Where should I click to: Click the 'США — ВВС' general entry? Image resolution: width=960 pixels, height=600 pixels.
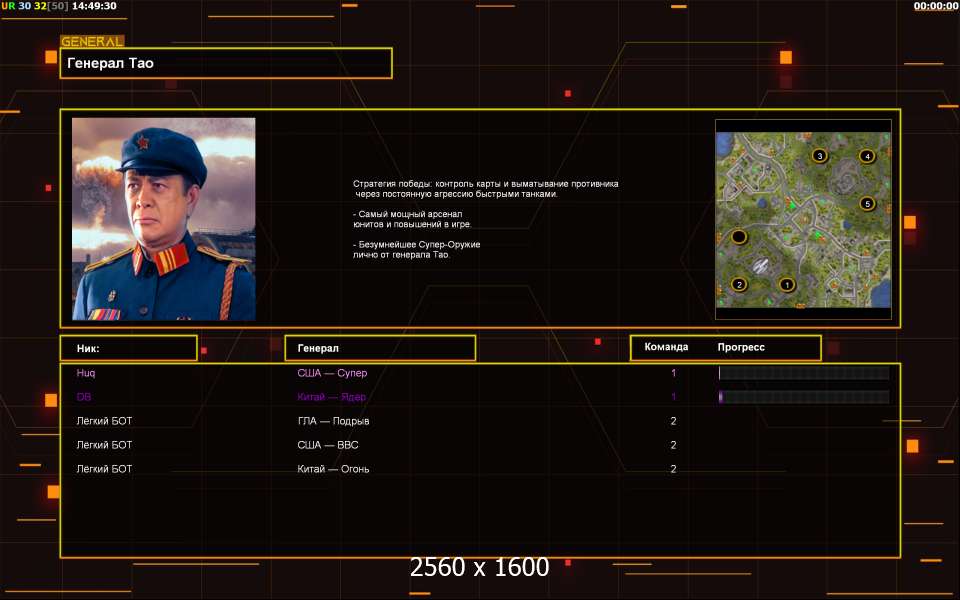coord(328,445)
